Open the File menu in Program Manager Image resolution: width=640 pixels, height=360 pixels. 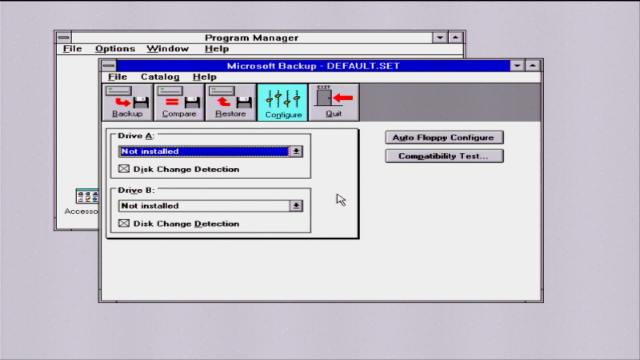tap(73, 49)
